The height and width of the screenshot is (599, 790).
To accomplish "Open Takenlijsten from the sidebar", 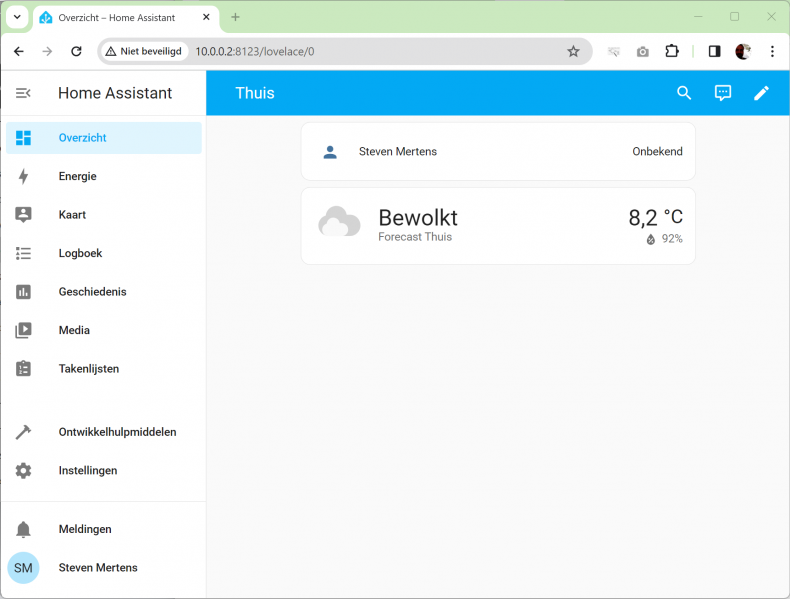I will (104, 369).
